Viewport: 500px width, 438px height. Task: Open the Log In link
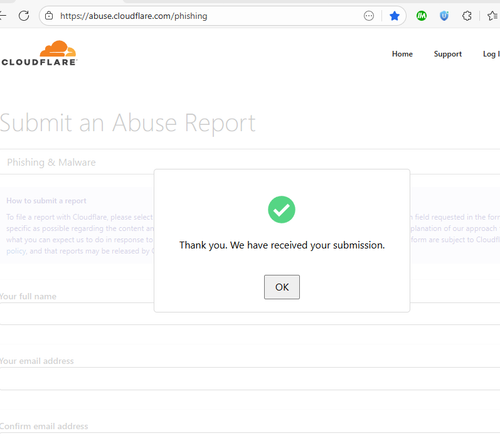[491, 54]
